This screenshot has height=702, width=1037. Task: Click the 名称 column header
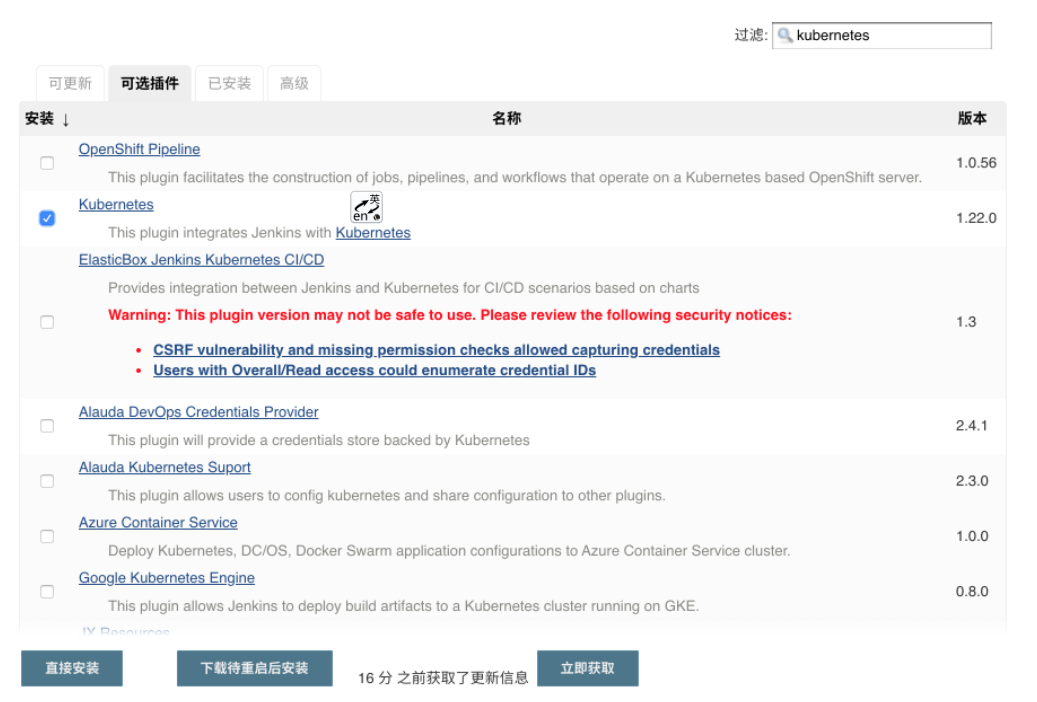click(x=507, y=118)
